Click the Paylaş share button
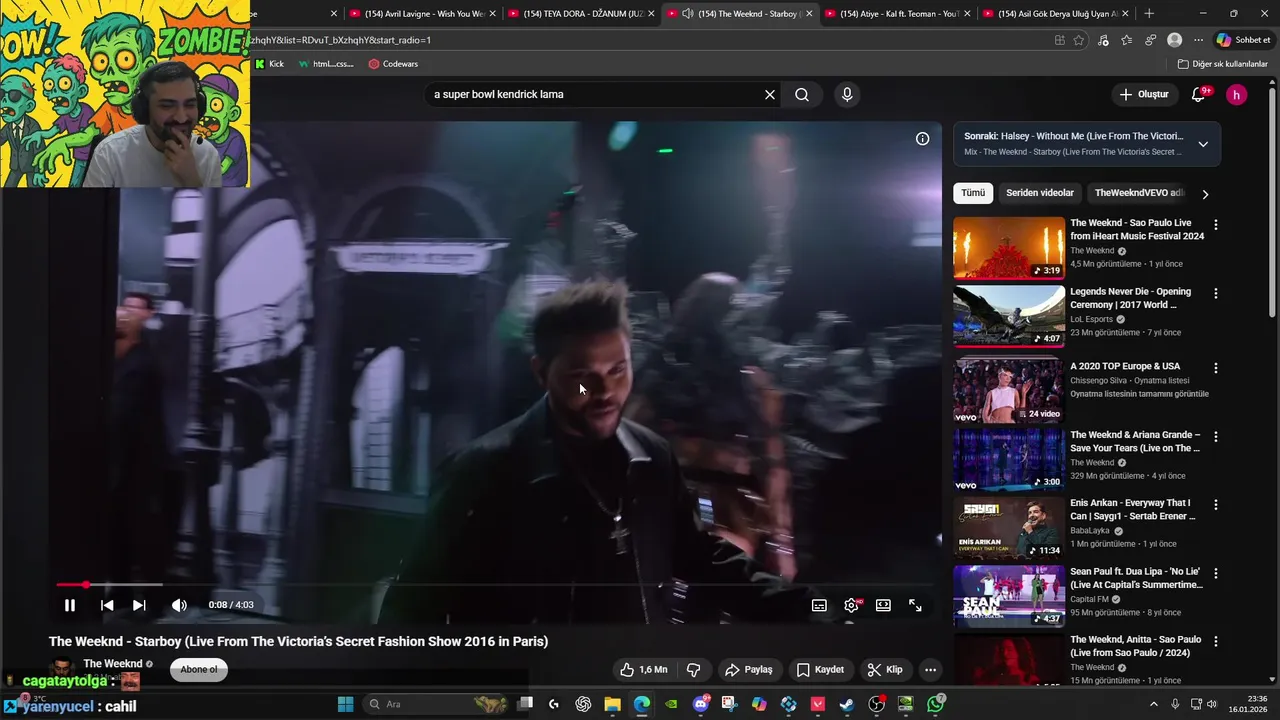 (749, 670)
